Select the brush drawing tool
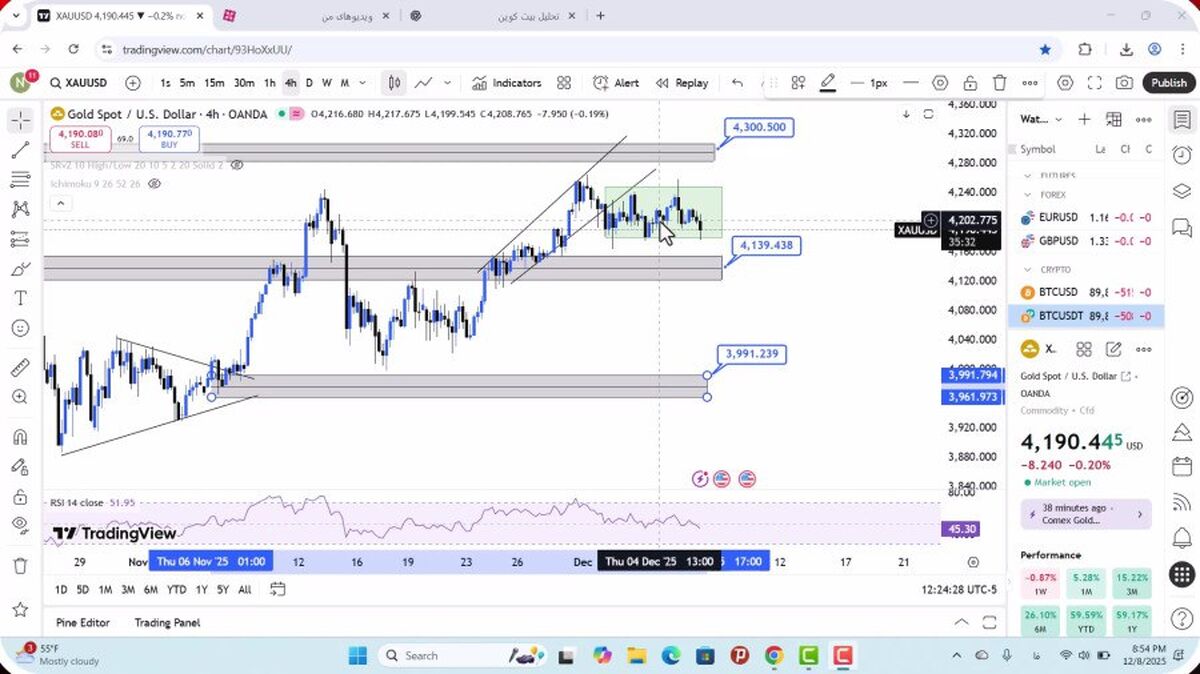The width and height of the screenshot is (1200, 674). coord(20,269)
